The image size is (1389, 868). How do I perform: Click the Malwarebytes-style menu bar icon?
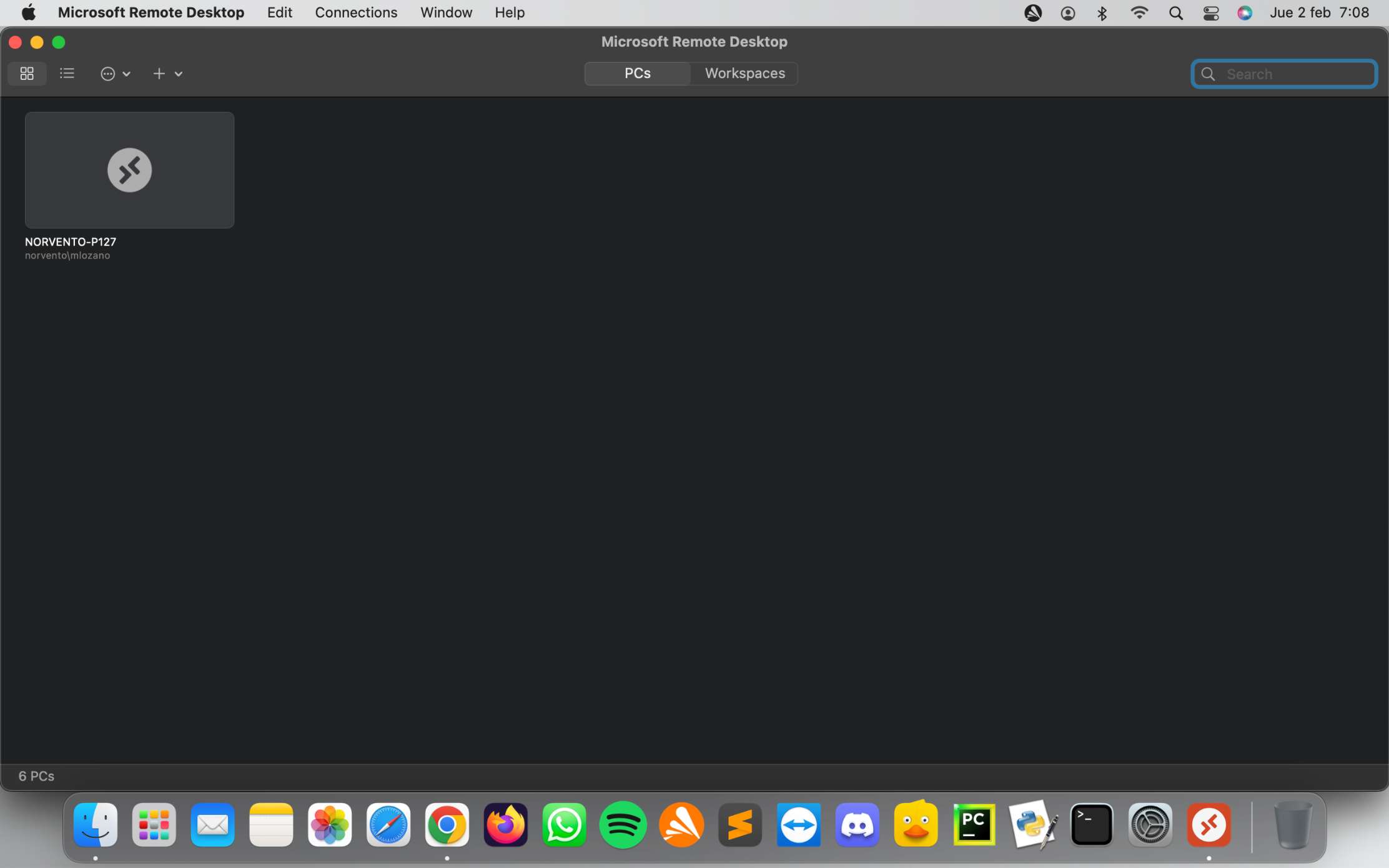click(x=1033, y=13)
